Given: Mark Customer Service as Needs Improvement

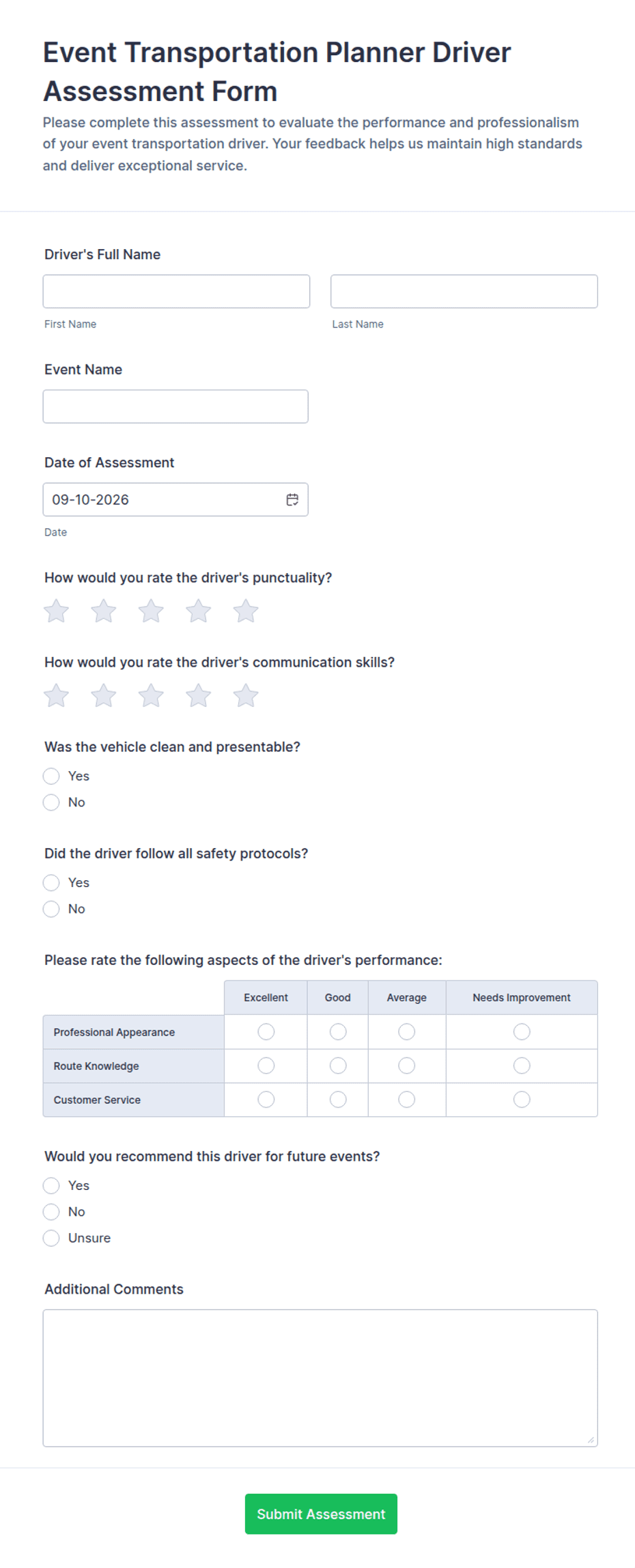Looking at the screenshot, I should coord(522,1099).
